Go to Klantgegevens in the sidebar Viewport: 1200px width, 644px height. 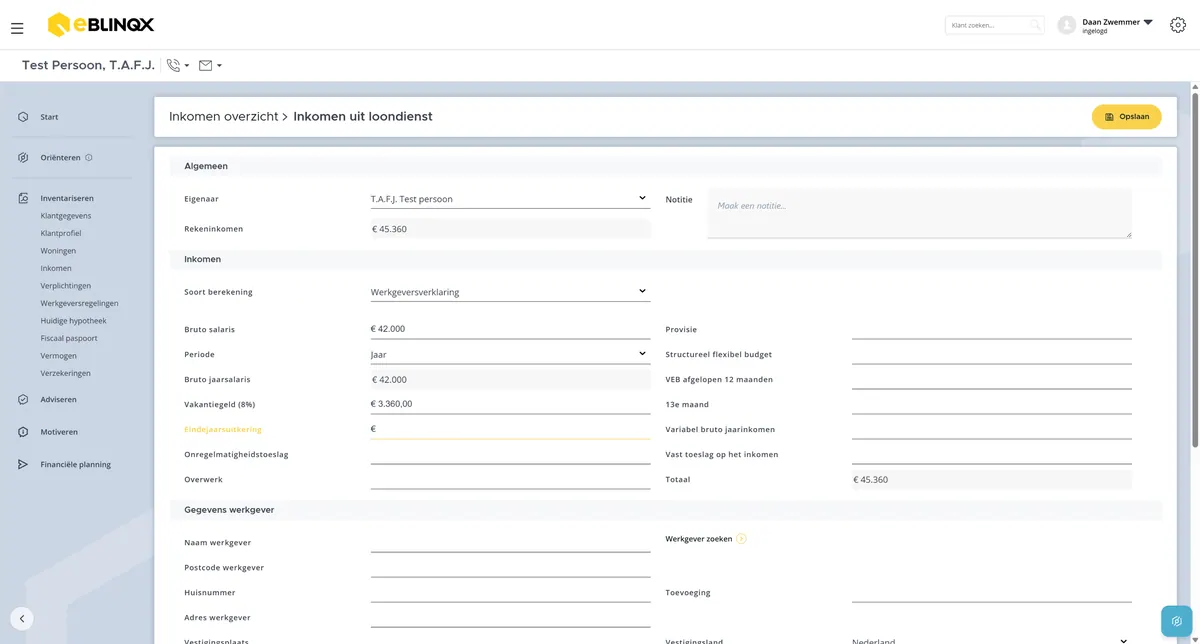pos(66,216)
